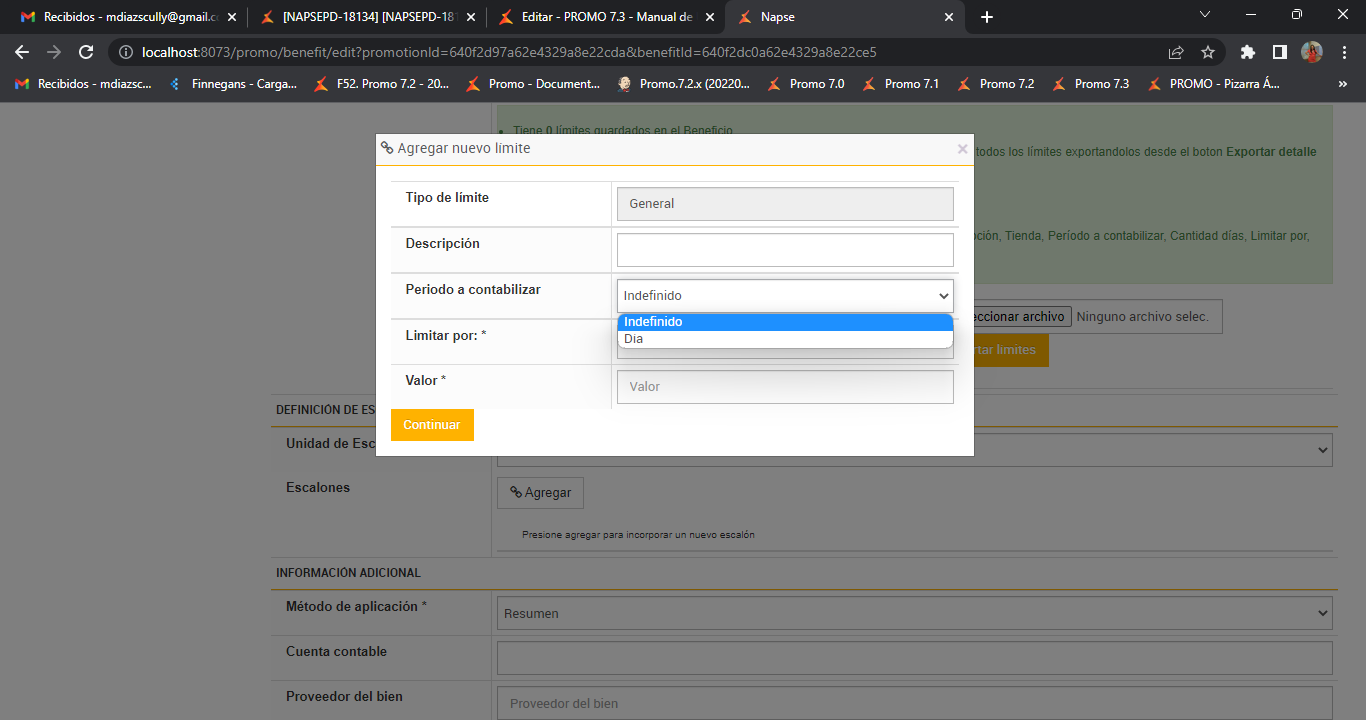Toggle the browser side panel icon

(1279, 52)
